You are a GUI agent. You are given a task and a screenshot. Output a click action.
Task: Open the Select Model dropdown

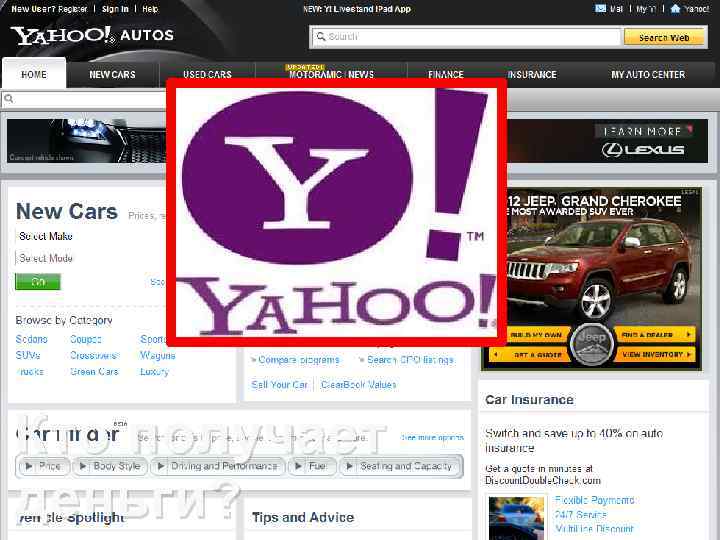(90, 258)
